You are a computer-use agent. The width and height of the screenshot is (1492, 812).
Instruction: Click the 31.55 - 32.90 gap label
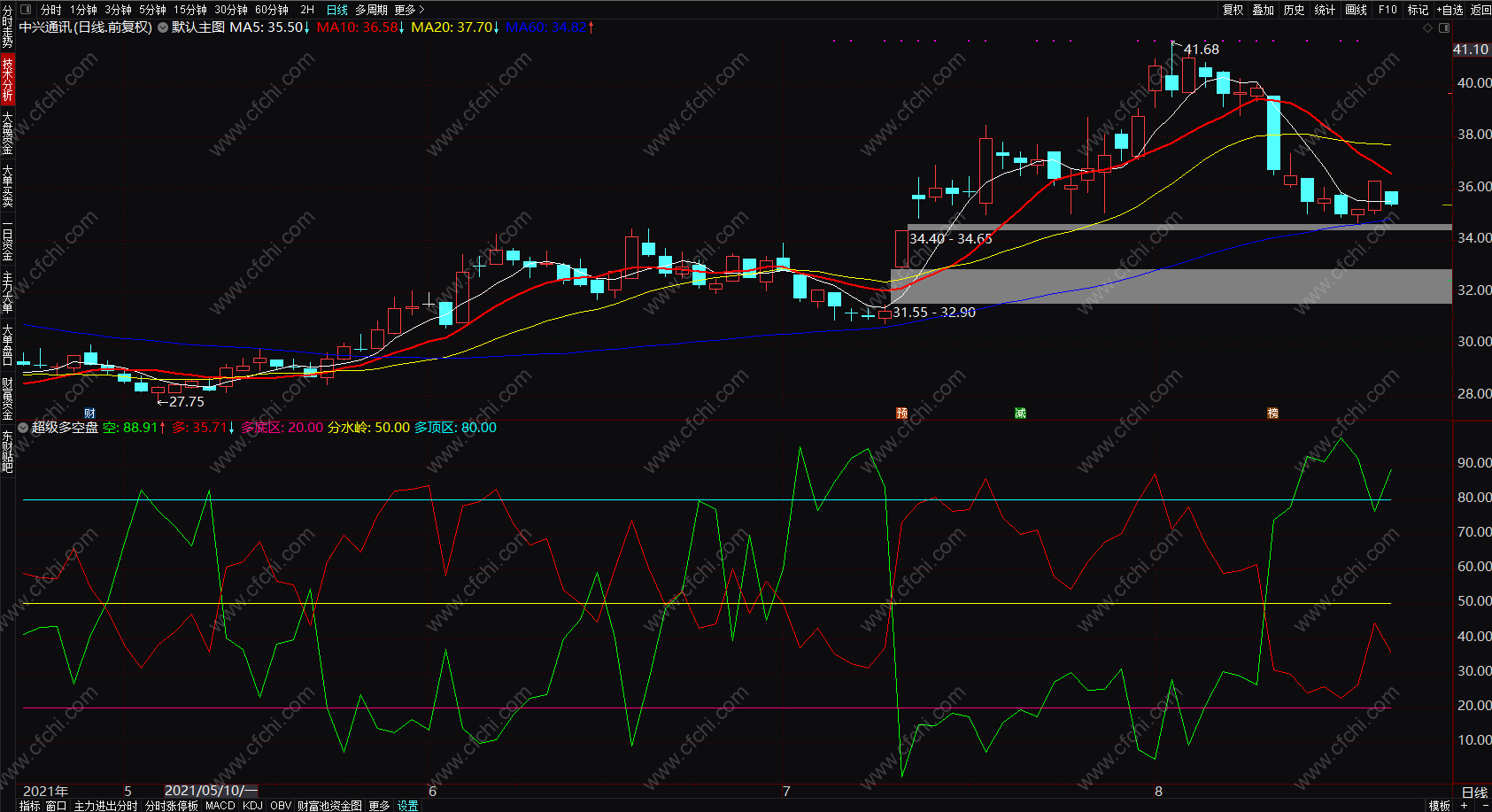pyautogui.click(x=934, y=313)
